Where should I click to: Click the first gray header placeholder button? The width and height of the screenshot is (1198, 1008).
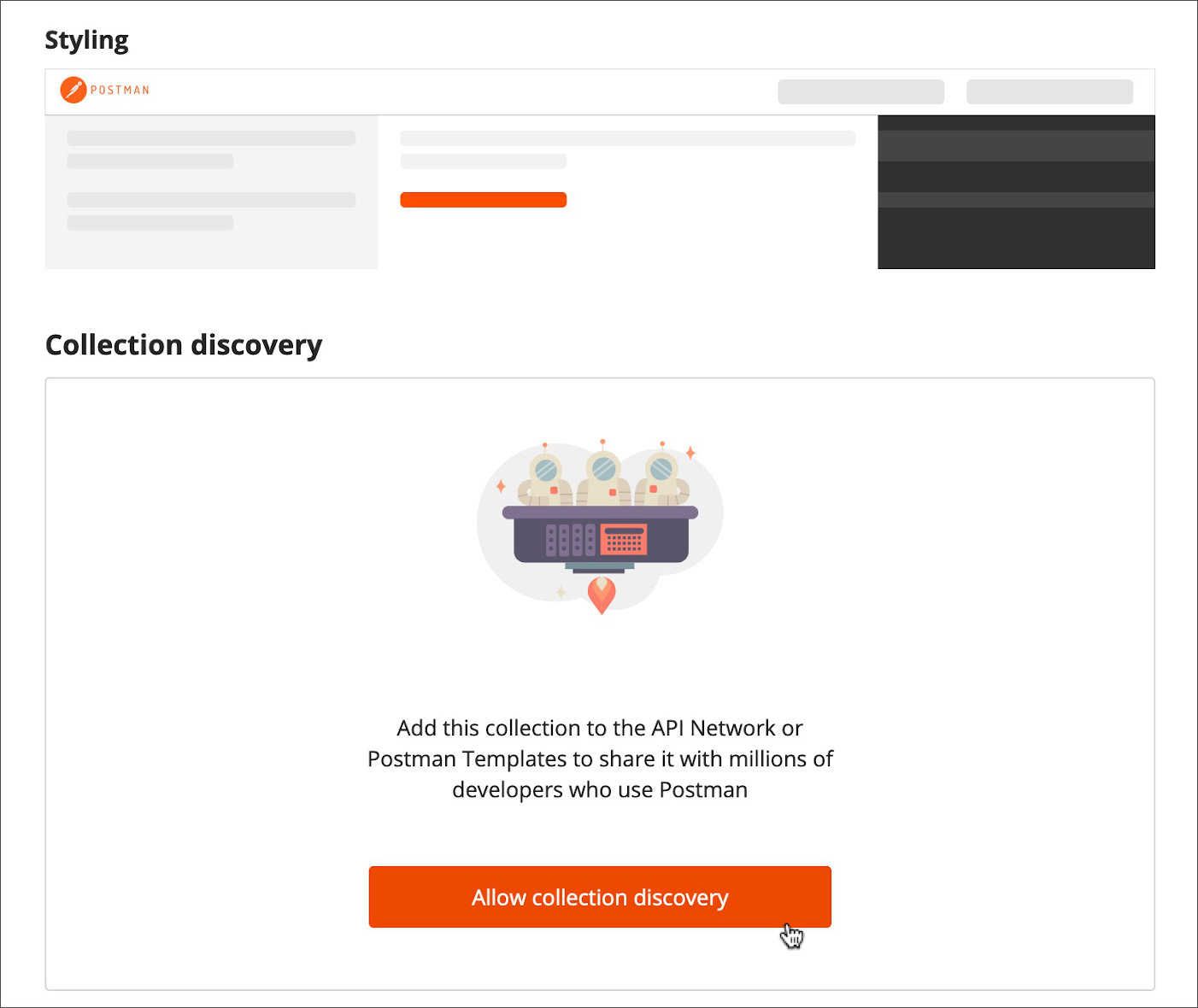click(x=860, y=91)
